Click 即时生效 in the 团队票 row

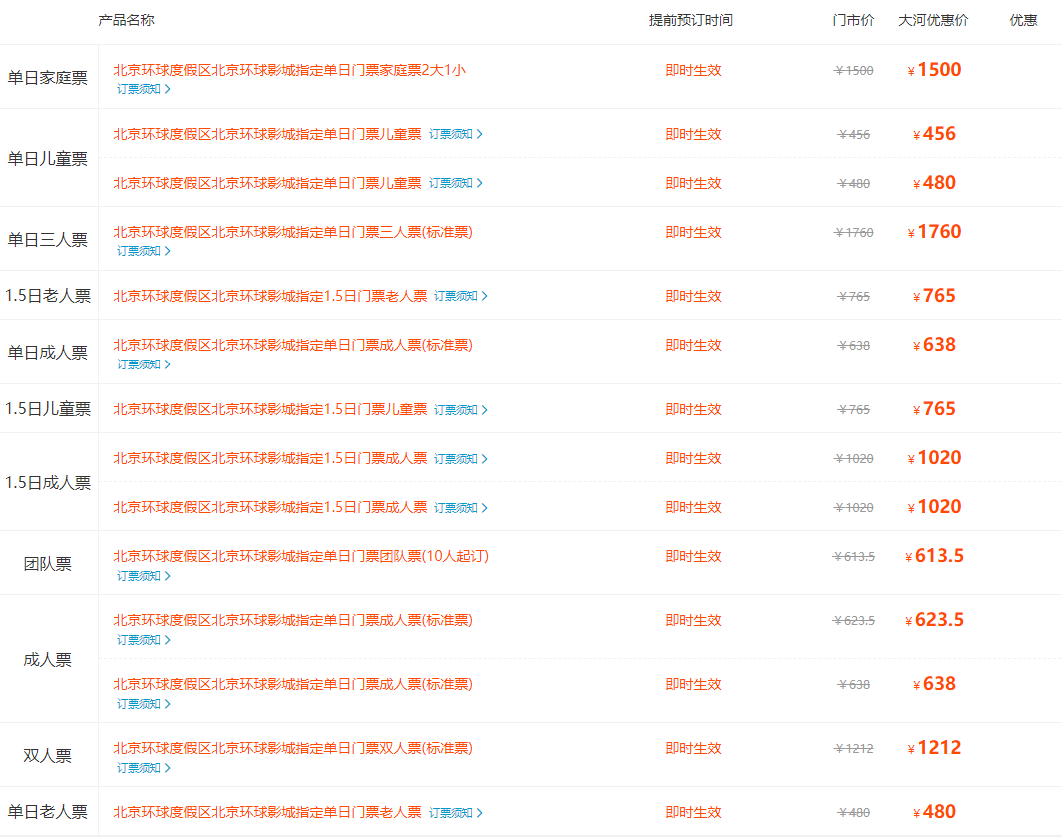pyautogui.click(x=694, y=556)
